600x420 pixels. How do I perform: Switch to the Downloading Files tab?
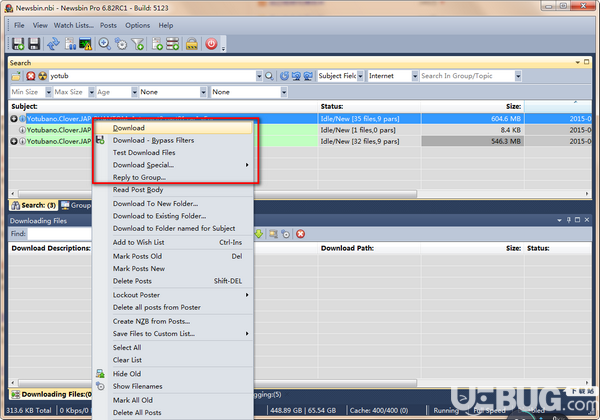(52, 394)
